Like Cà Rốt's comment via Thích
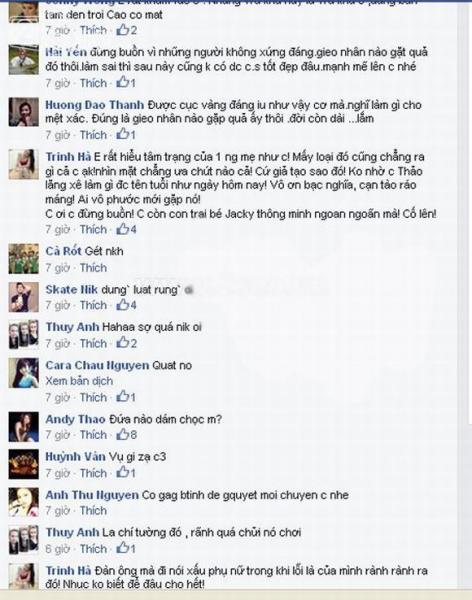The height and width of the screenshot is (600, 472). coord(93,268)
